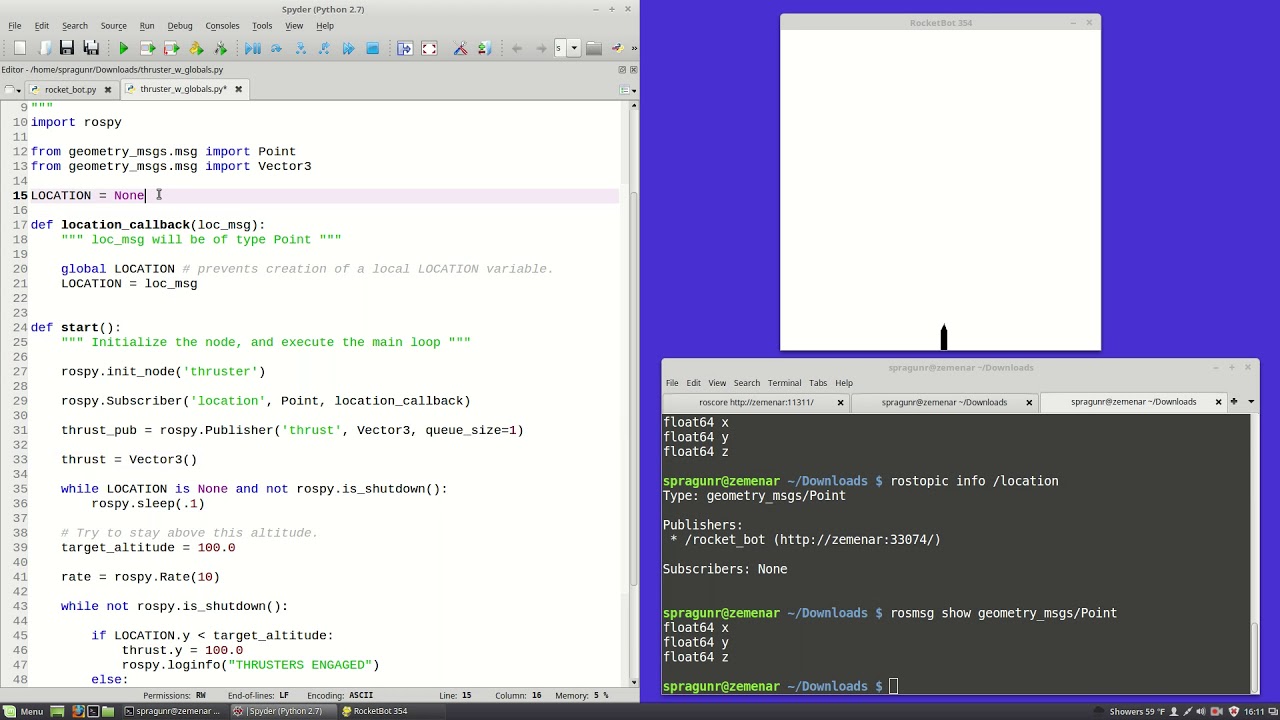Open Spyder File menu
Image resolution: width=1280 pixels, height=720 pixels.
[x=15, y=25]
